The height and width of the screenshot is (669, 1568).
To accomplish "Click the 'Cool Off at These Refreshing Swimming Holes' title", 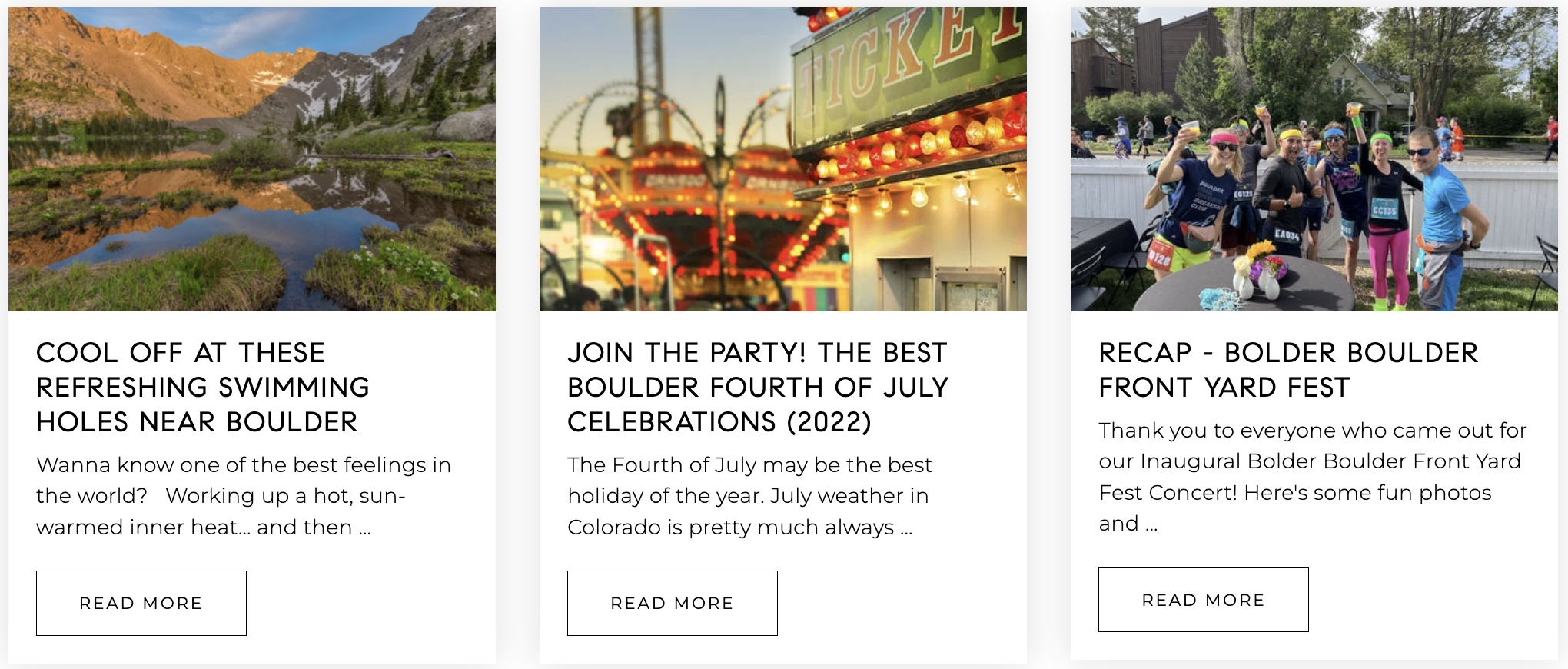I will point(203,387).
